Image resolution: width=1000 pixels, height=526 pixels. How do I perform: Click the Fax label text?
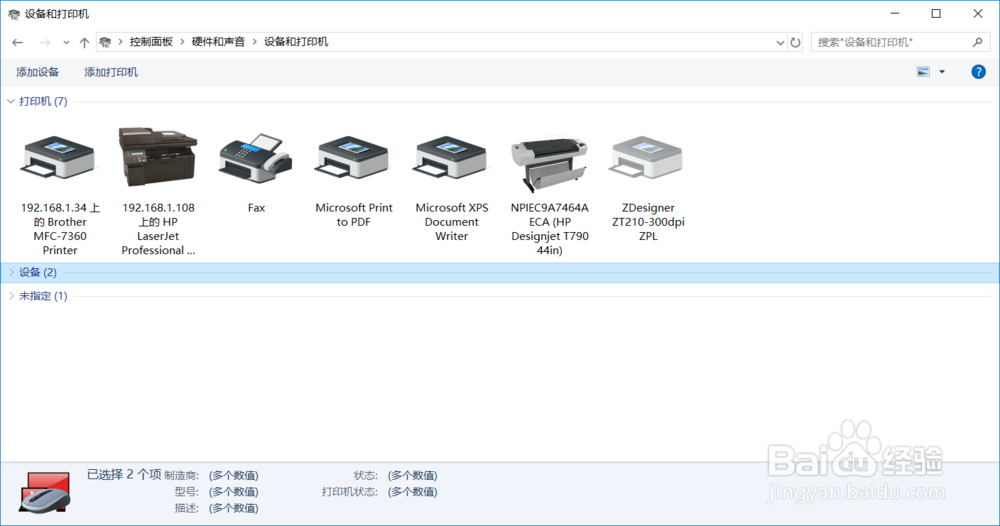(256, 208)
